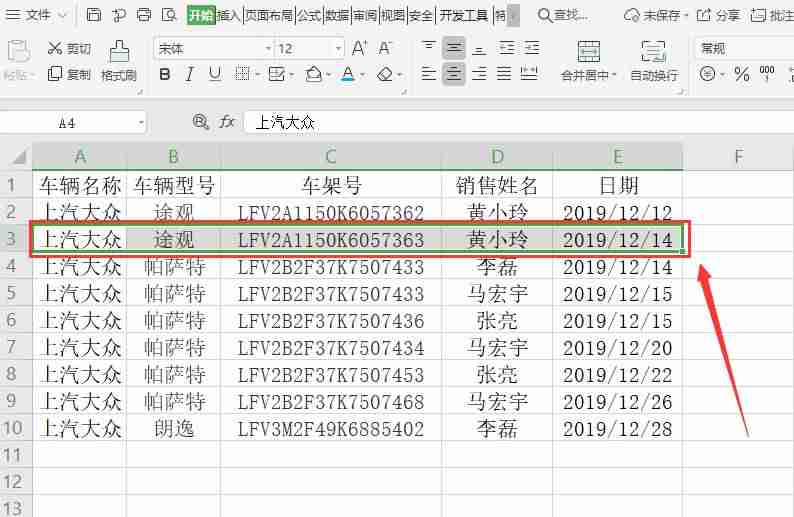Click the 分享 share button
The image size is (794, 517).
point(718,15)
